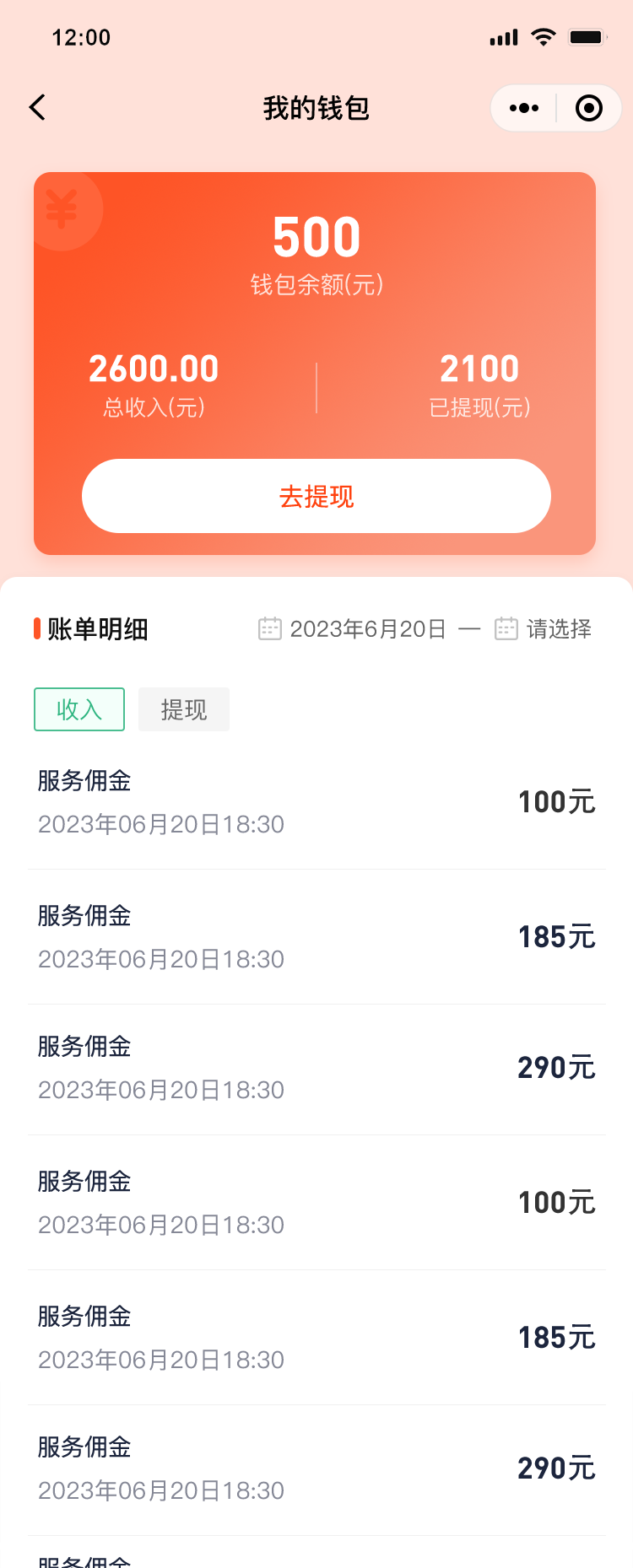Open first 服务佣金 record of 290元
633x1568 pixels.
tap(316, 1070)
